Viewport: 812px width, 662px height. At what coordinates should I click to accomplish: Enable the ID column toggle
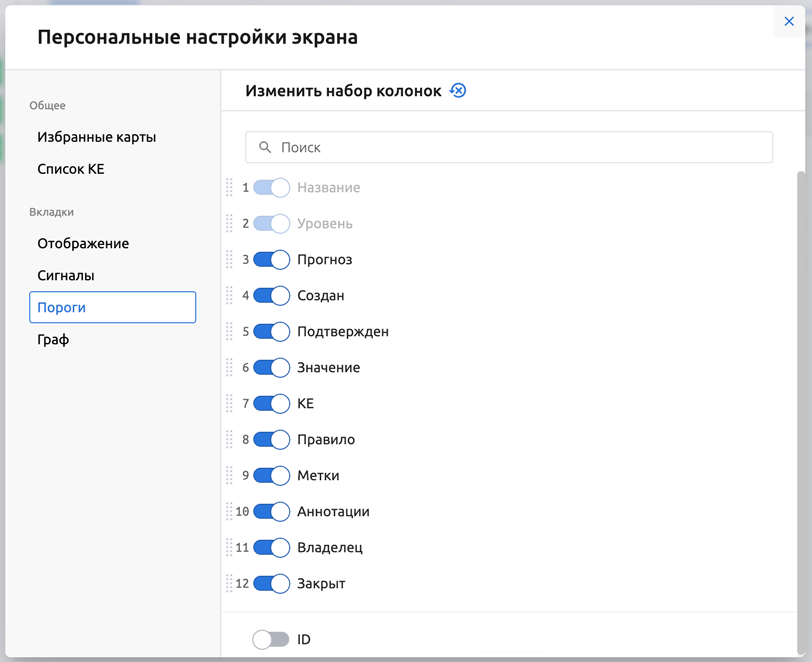pos(270,640)
